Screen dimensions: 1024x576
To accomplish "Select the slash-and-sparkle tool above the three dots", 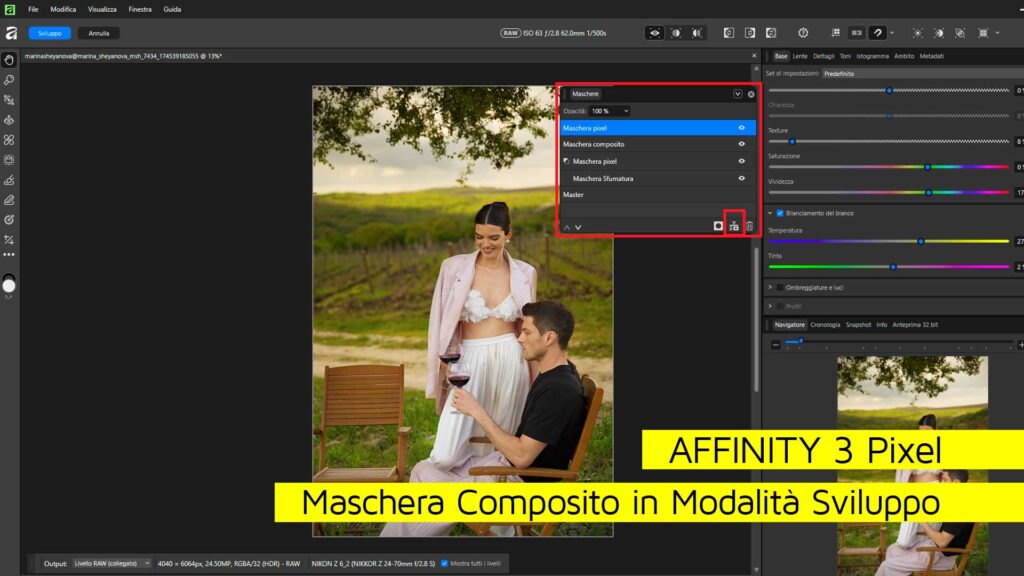I will coord(9,240).
